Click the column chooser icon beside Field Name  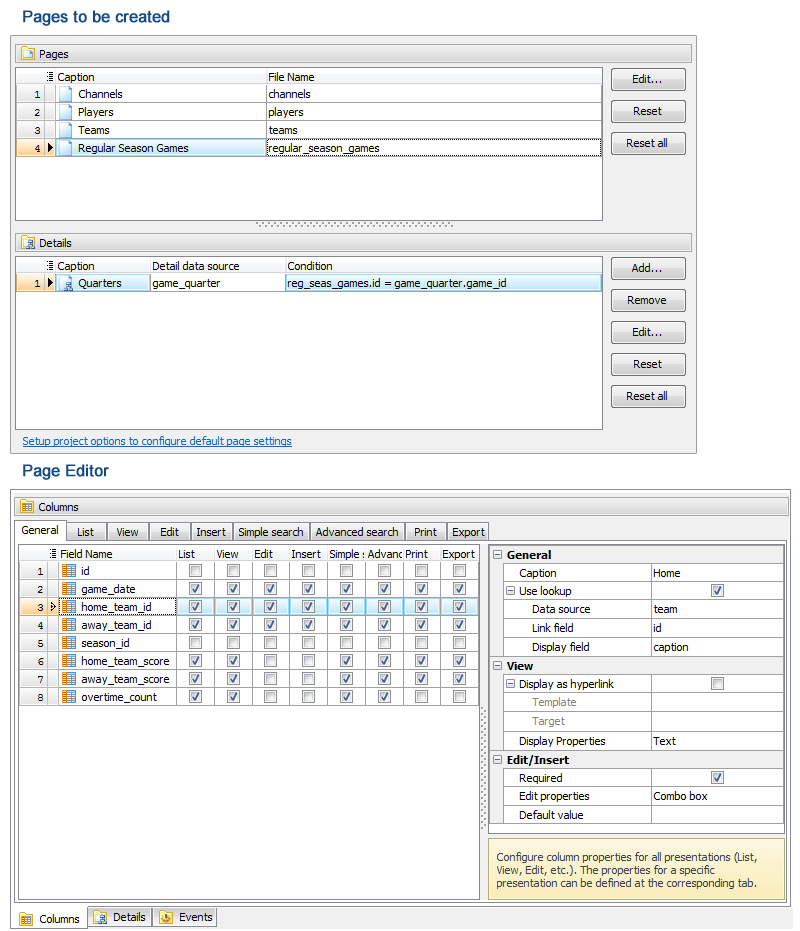pyautogui.click(x=52, y=554)
